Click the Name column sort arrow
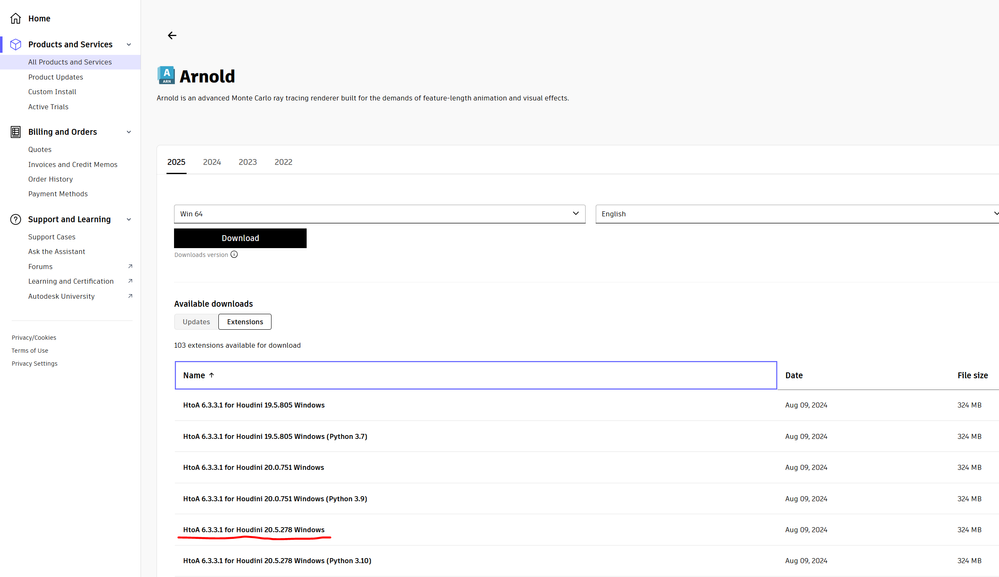 [x=212, y=376]
